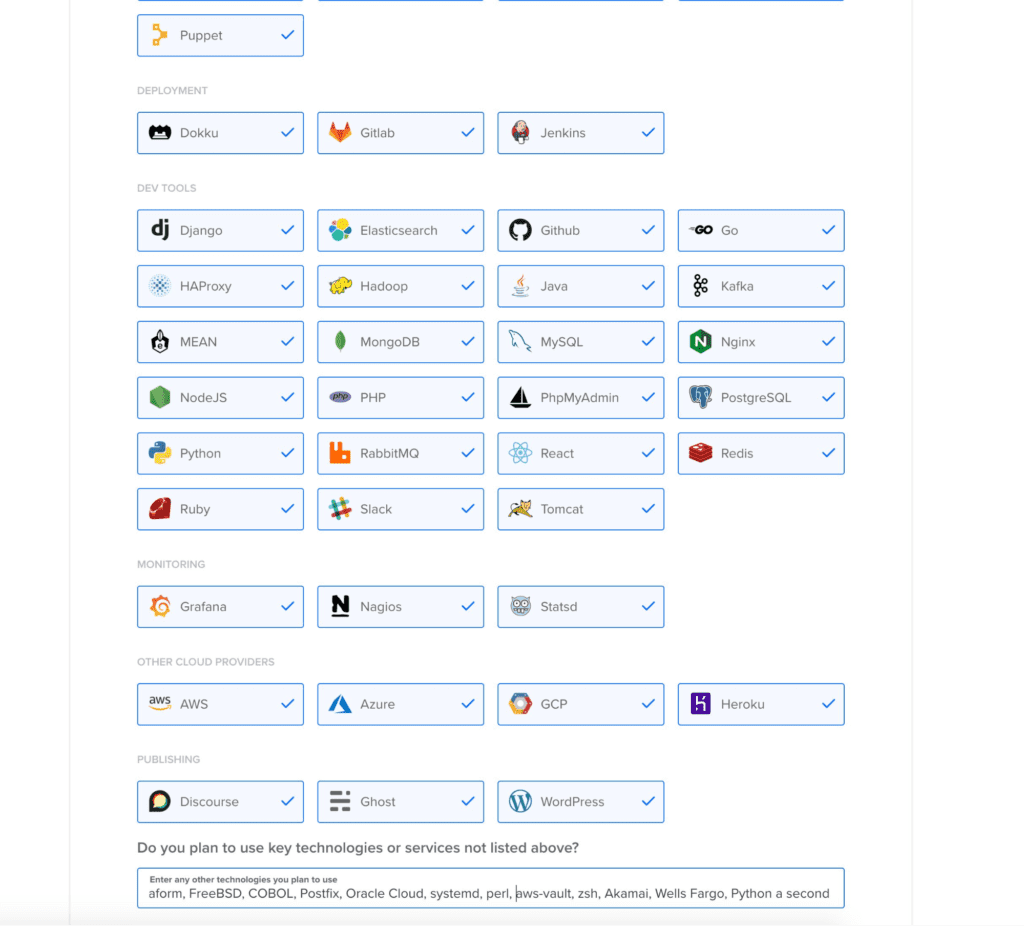Click the Redis stack icon

(x=701, y=453)
